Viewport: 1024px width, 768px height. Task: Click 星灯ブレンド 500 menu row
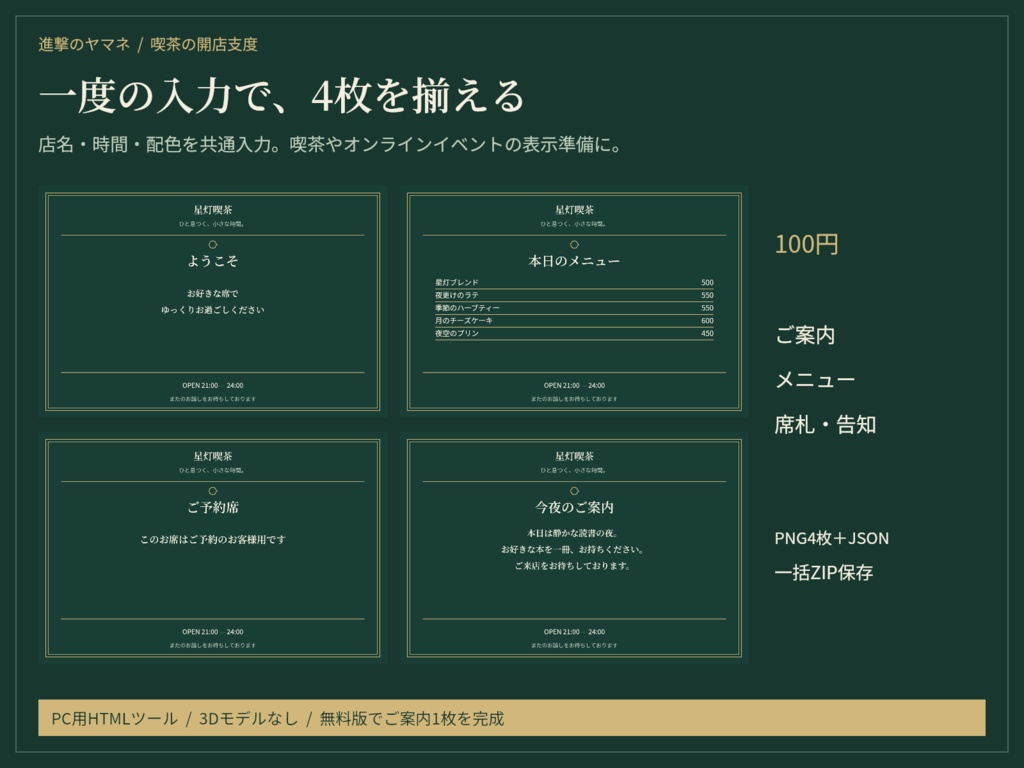pyautogui.click(x=574, y=283)
